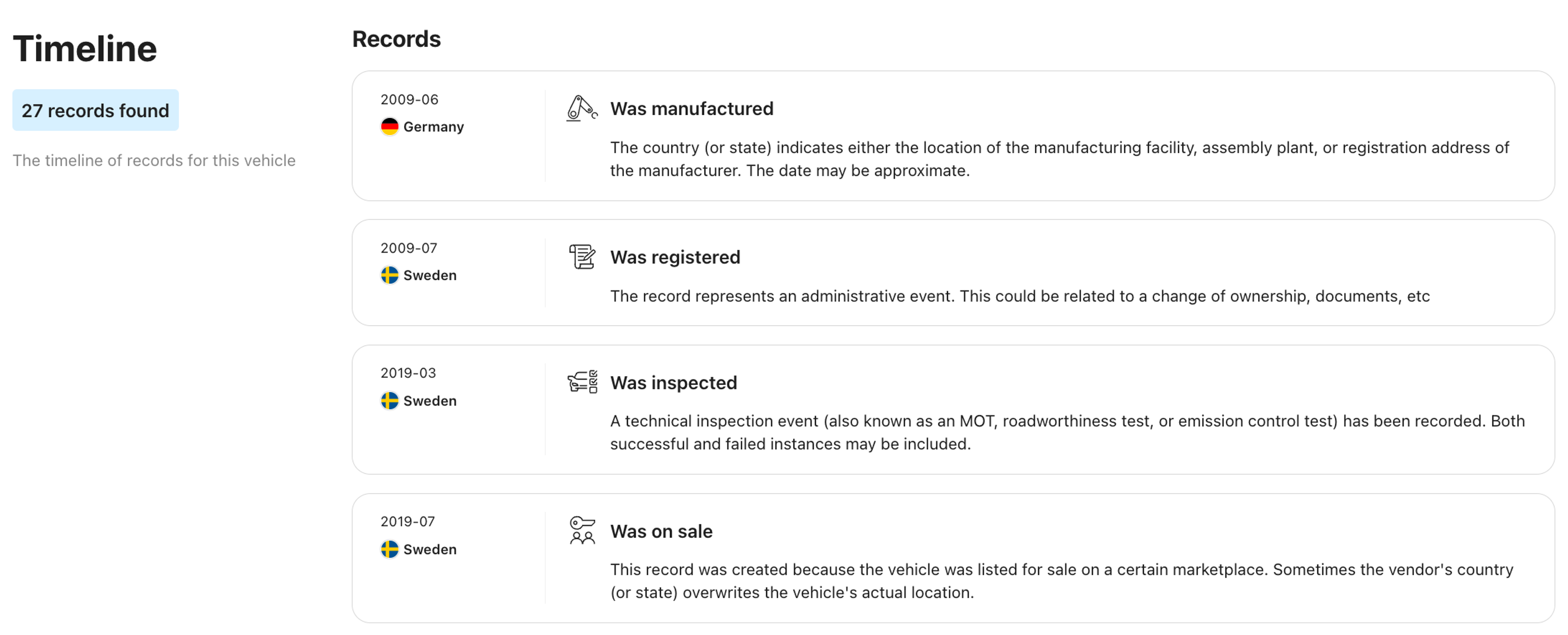Click the 27 records found badge
The image size is (1568, 635).
pos(96,111)
